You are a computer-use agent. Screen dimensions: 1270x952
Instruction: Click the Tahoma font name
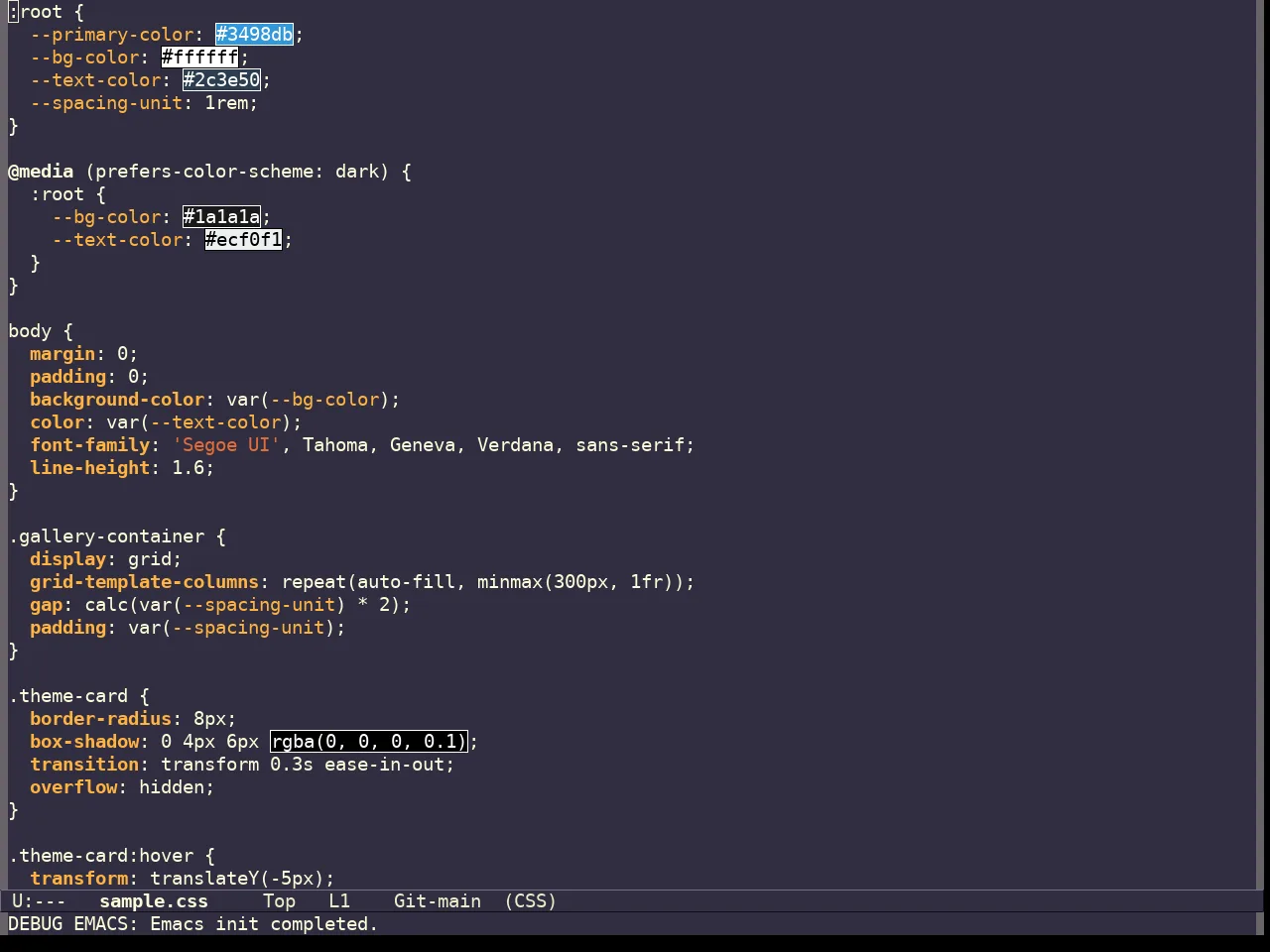click(335, 445)
